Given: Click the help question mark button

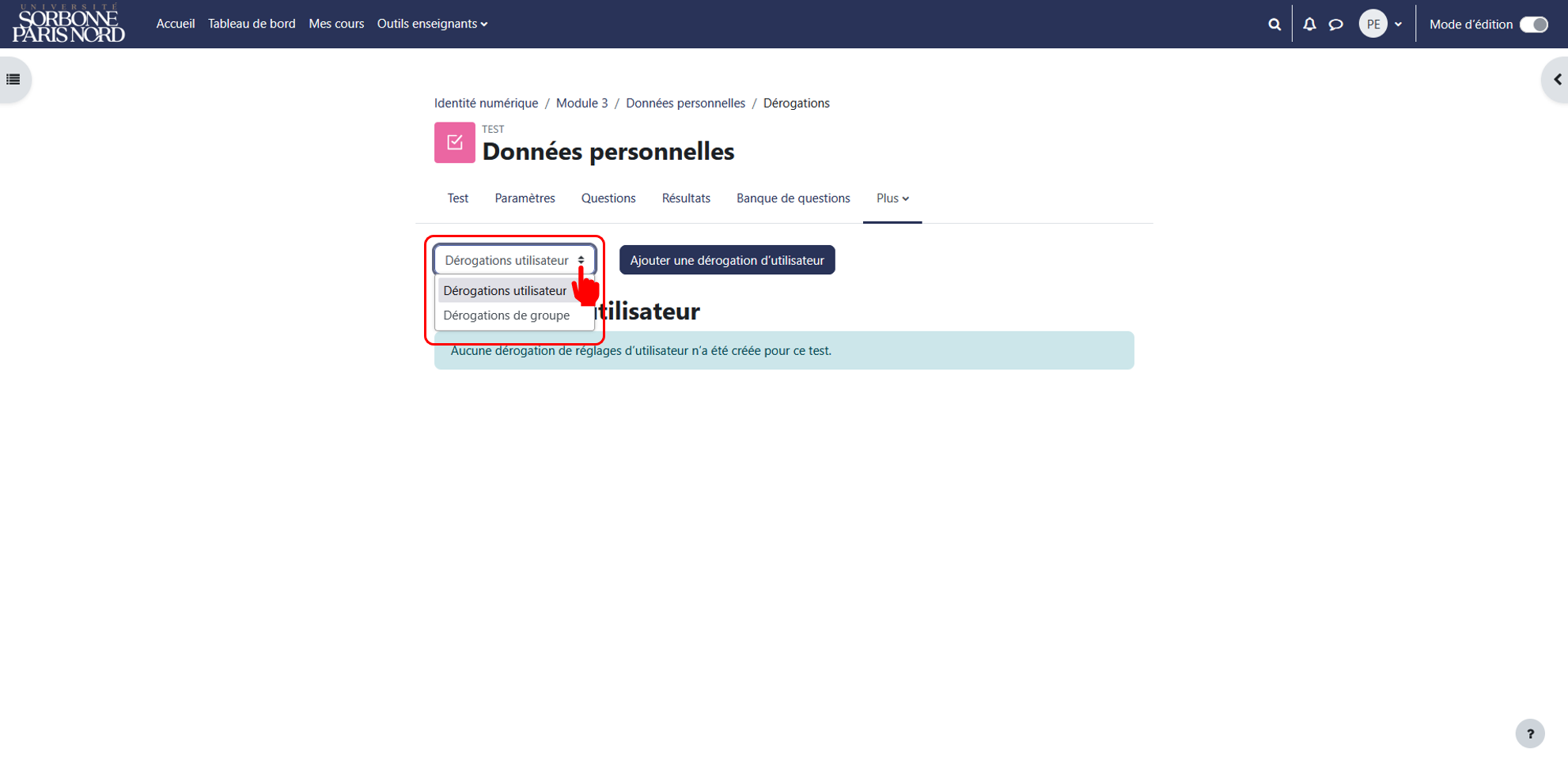Looking at the screenshot, I should (1530, 733).
